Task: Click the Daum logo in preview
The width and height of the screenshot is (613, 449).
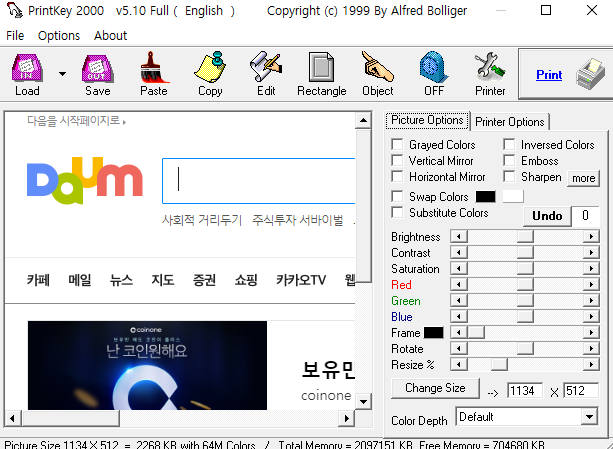Action: point(85,180)
